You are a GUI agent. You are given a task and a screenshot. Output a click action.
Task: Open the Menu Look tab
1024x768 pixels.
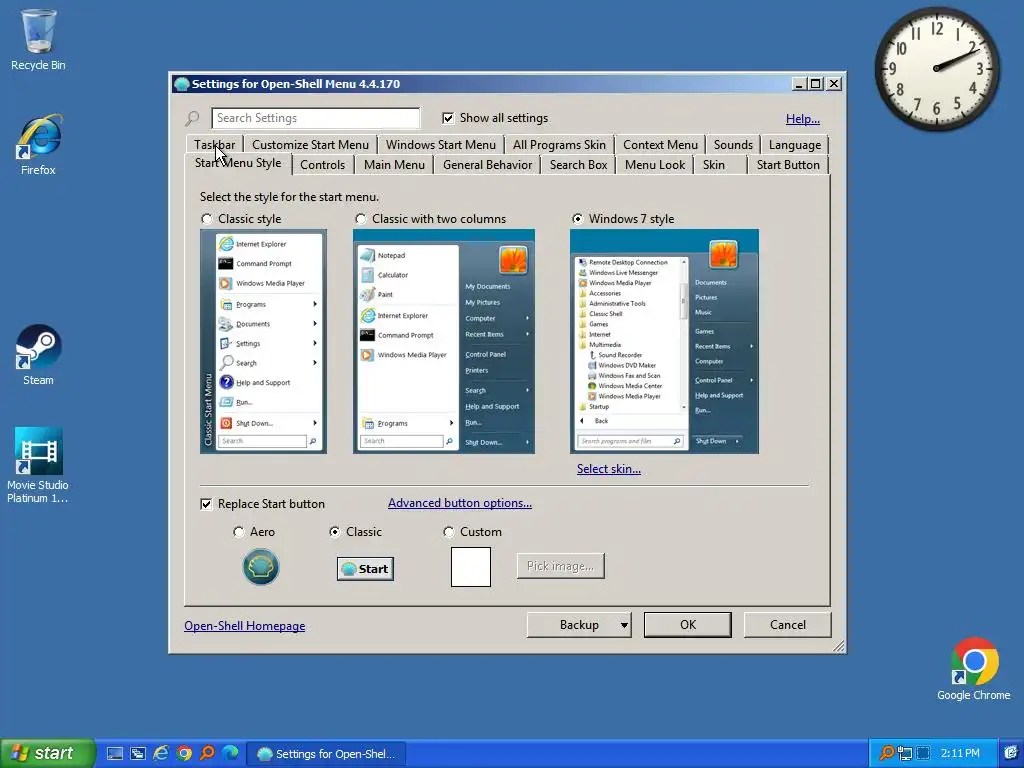[x=655, y=165]
